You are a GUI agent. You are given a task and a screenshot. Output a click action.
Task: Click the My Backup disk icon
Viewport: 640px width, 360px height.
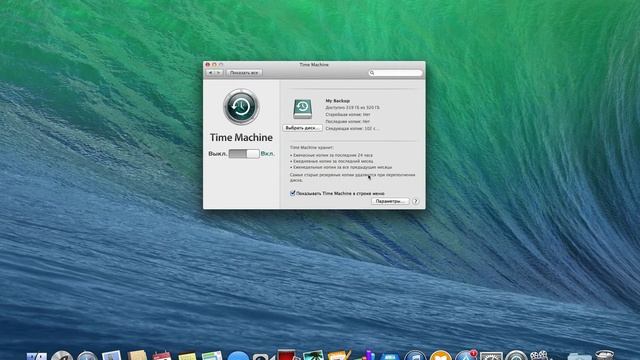302,109
